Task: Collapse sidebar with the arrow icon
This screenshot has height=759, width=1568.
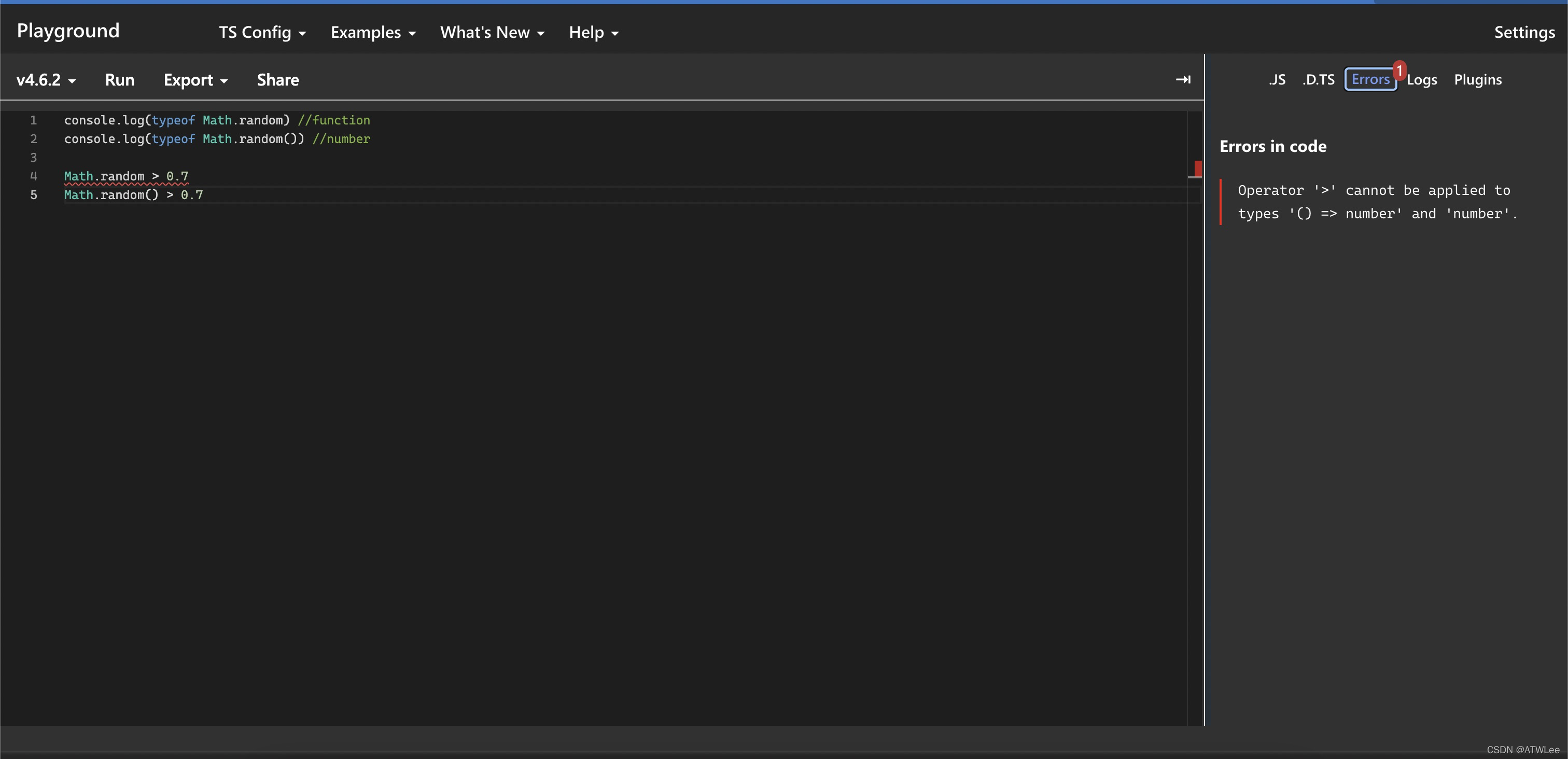Action: pos(1182,80)
